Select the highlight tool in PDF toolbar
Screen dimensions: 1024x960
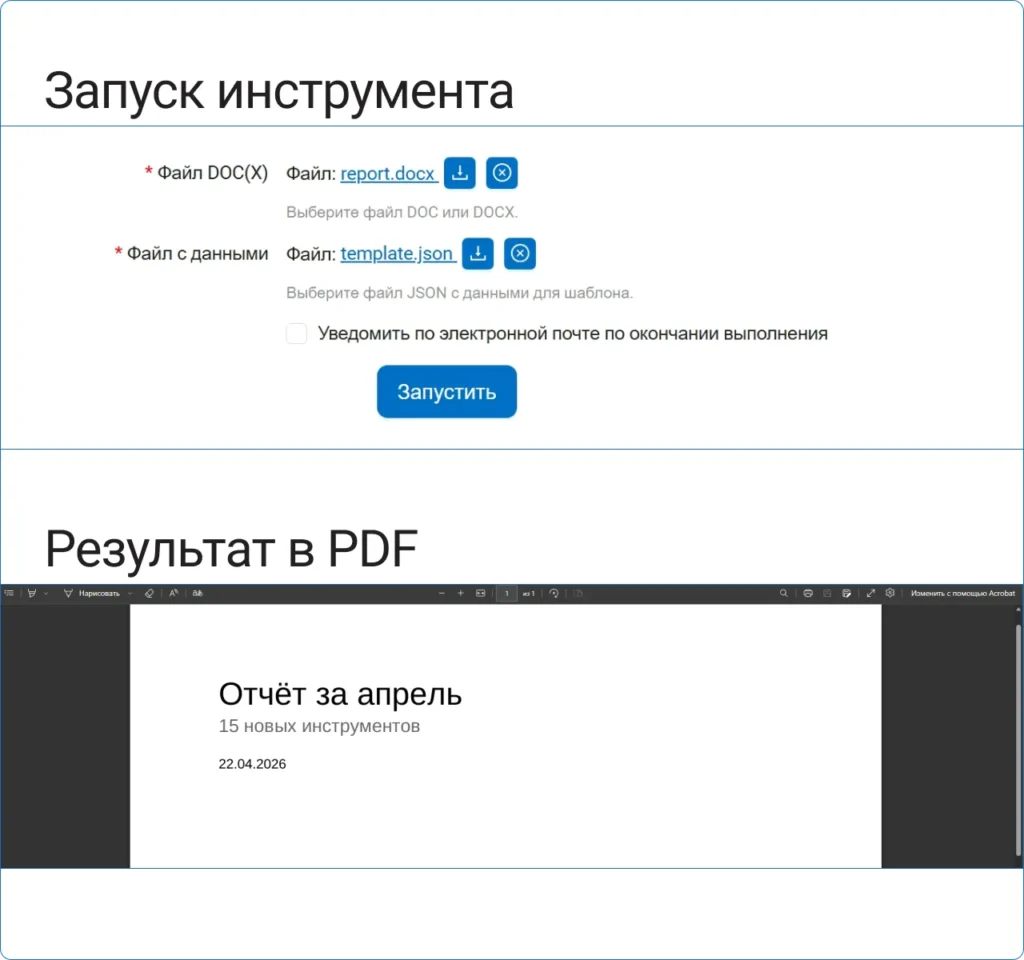point(31,594)
